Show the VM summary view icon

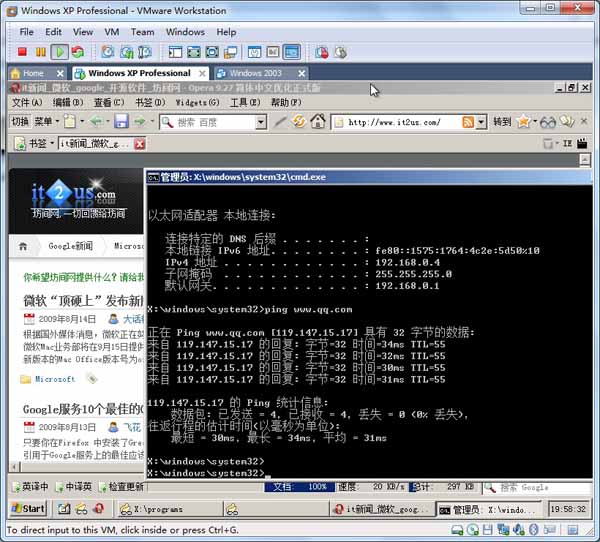pos(254,52)
